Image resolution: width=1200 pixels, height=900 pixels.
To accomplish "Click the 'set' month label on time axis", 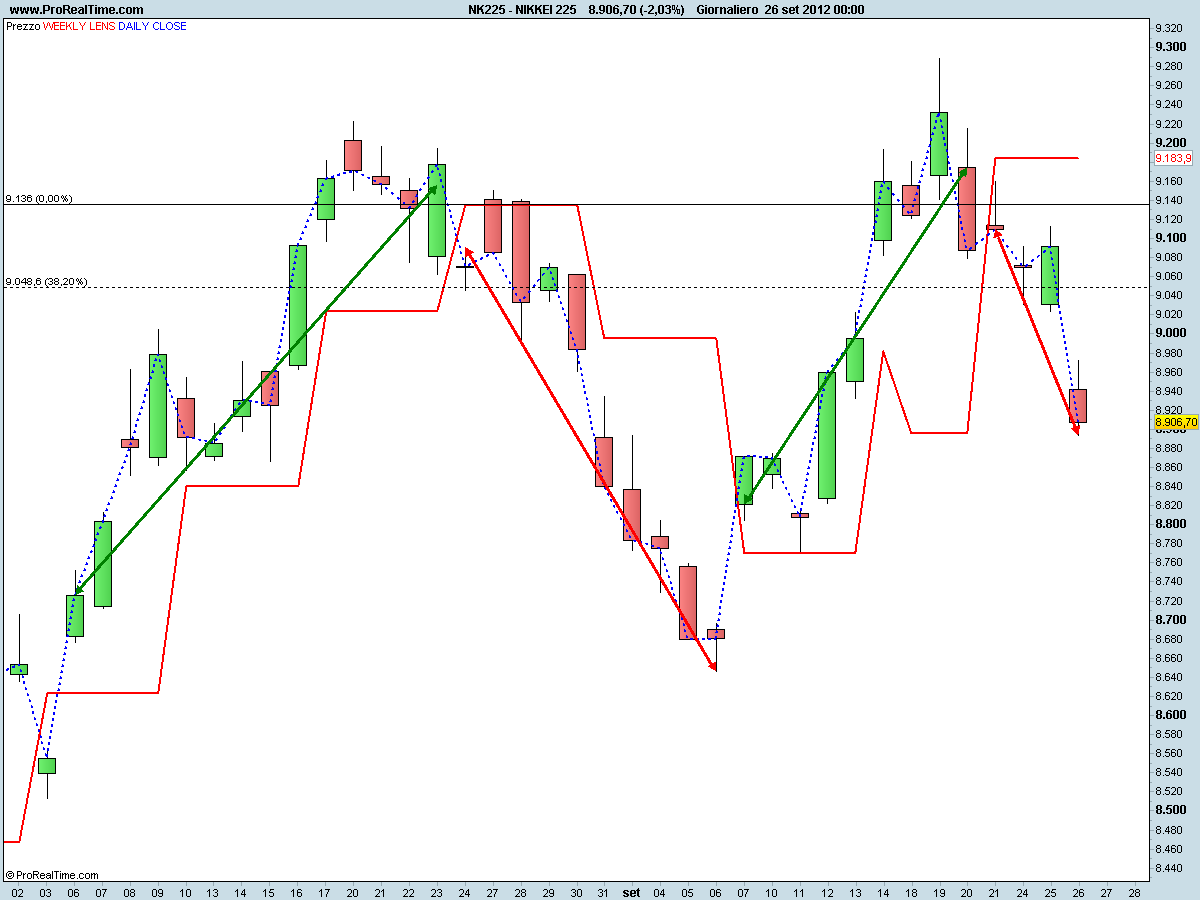I will pos(631,891).
